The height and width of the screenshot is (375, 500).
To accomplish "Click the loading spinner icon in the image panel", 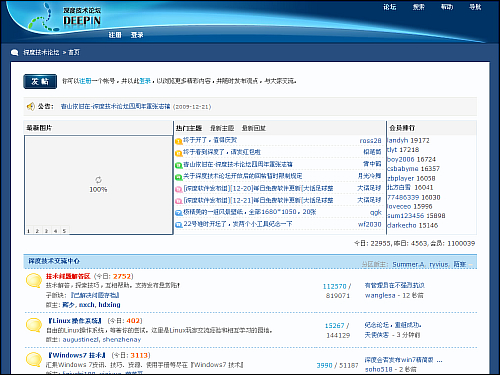I will 98,180.
